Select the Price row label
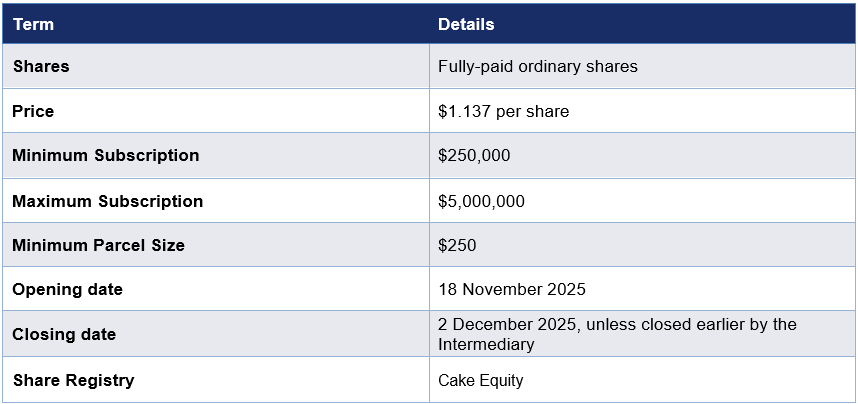 (33, 111)
